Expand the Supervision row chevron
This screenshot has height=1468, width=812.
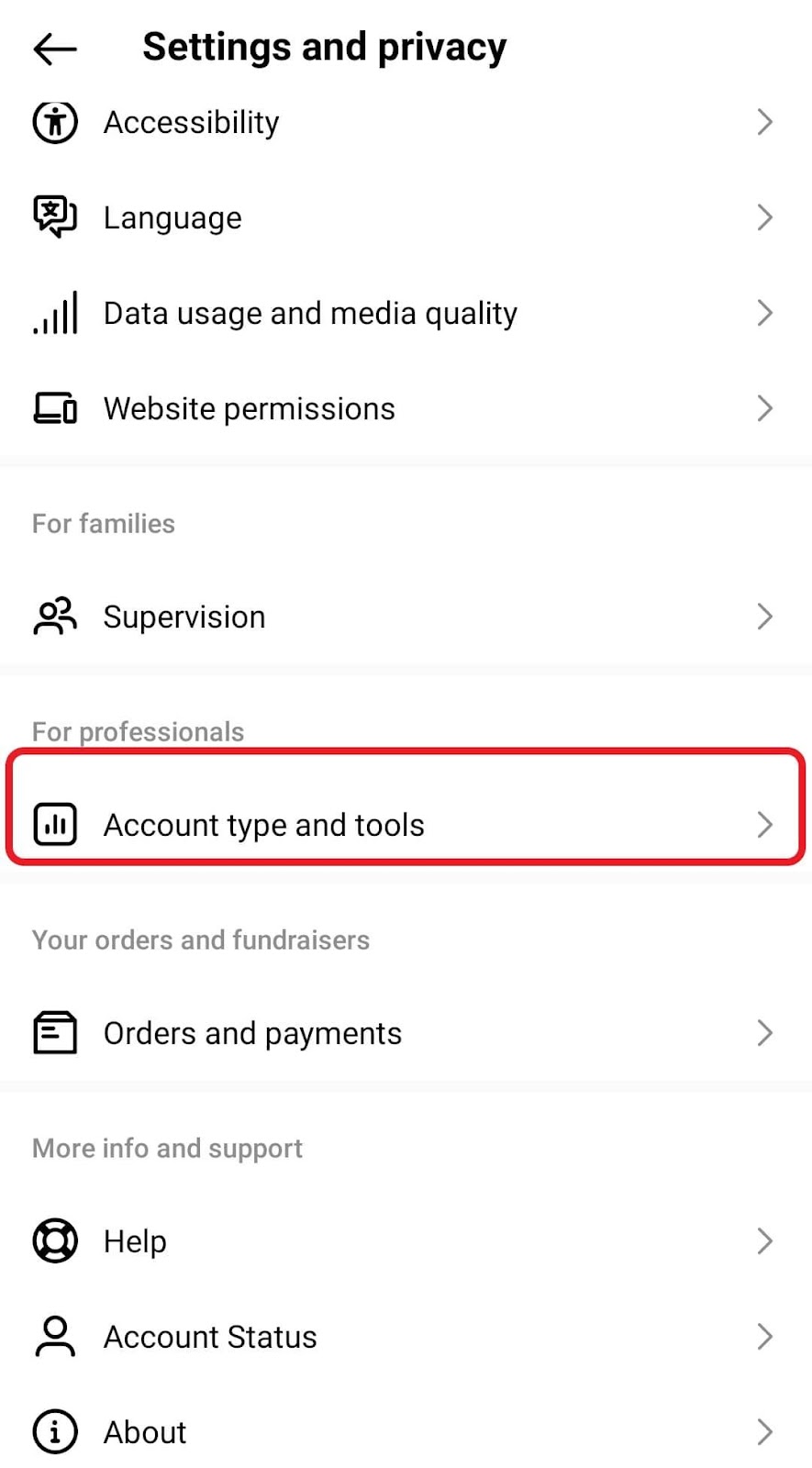point(765,617)
